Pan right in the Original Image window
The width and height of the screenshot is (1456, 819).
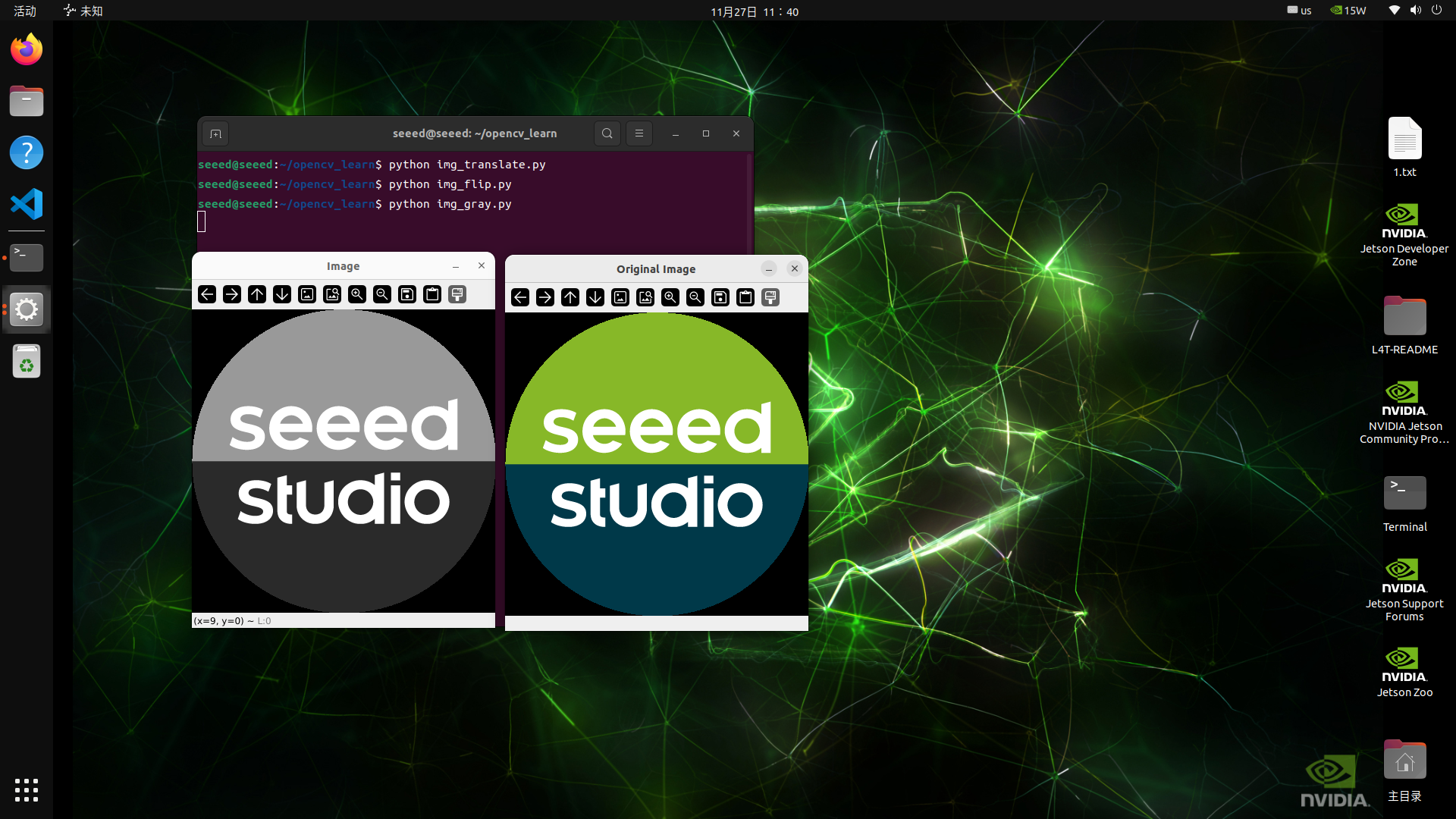click(545, 297)
